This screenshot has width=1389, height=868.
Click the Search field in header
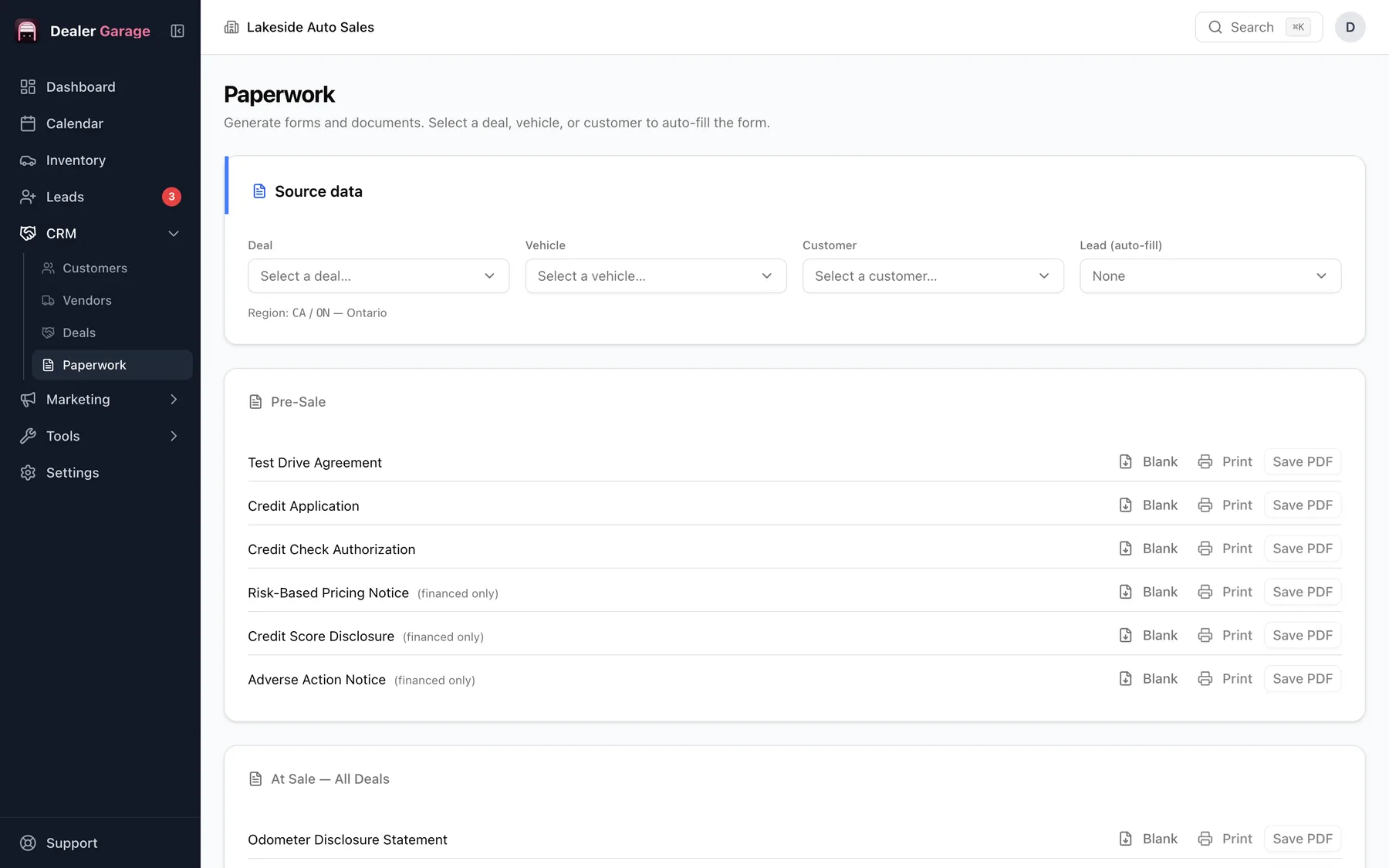coord(1259,27)
